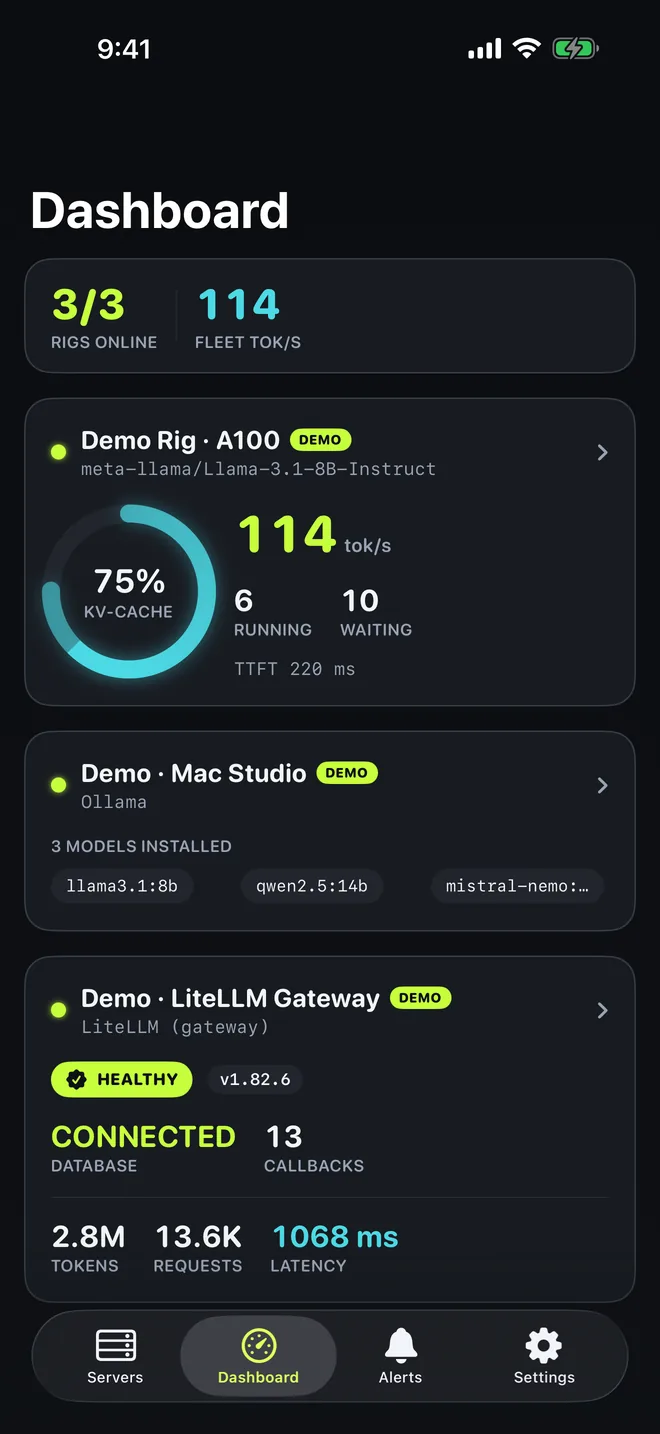Select the llama3.1:8b model chip

coord(122,886)
